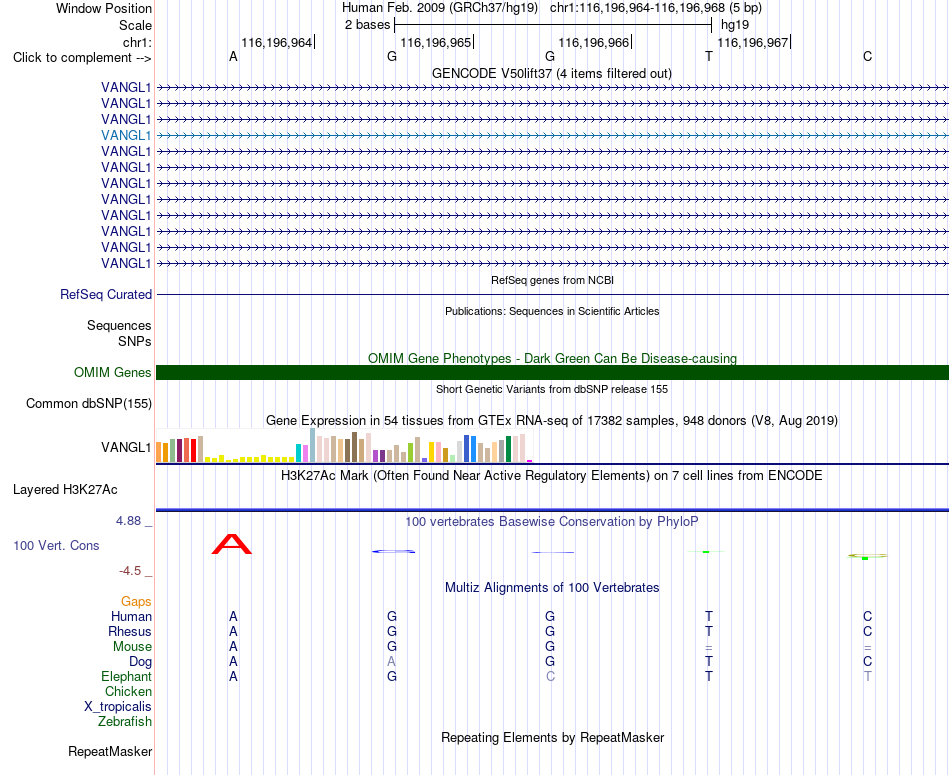Click the Elephant species label
Image resolution: width=950 pixels, height=775 pixels.
pos(126,676)
